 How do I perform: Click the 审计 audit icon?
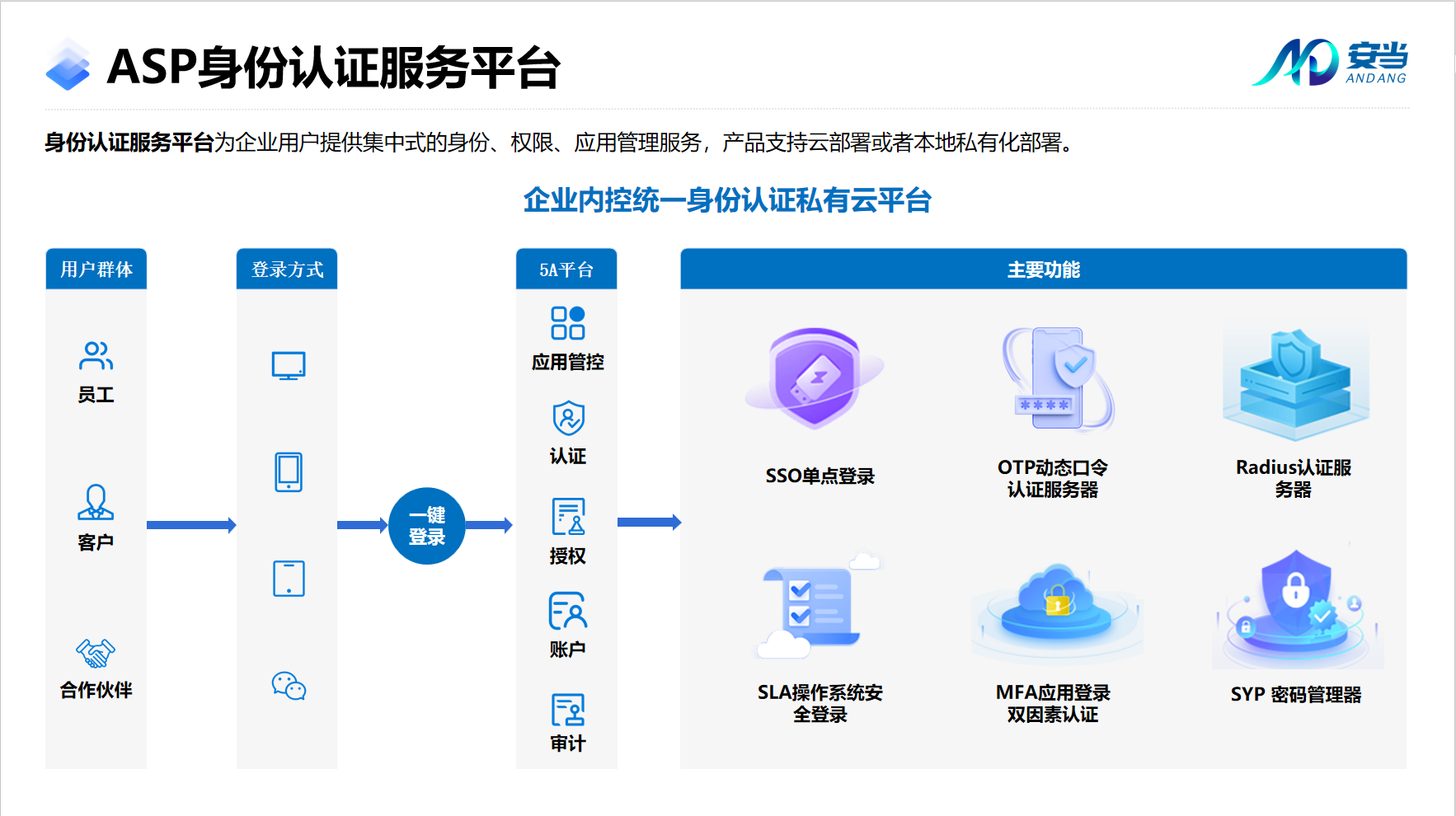pos(568,710)
